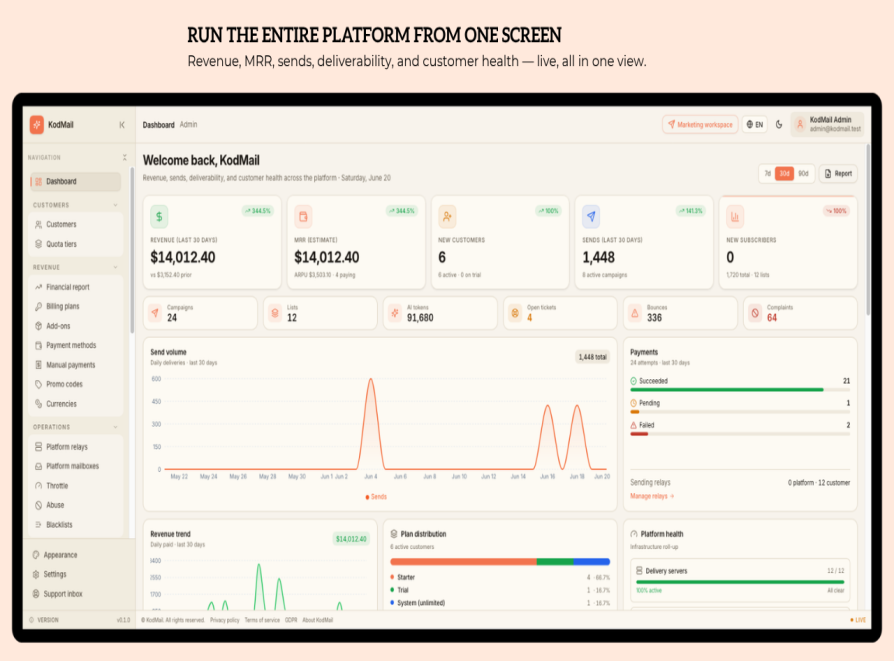
Task: Select the 7d time range
Action: click(767, 173)
